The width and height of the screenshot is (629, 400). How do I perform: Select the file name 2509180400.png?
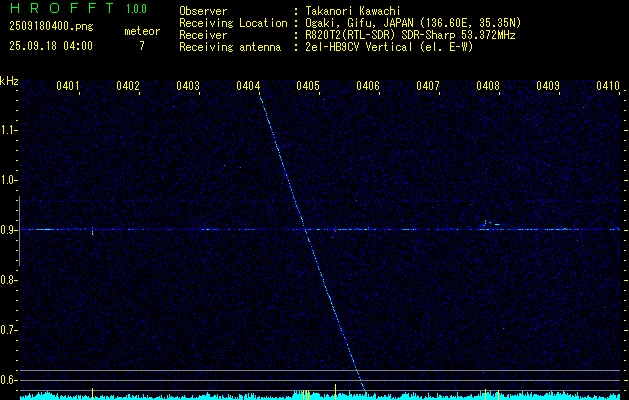pyautogui.click(x=51, y=27)
